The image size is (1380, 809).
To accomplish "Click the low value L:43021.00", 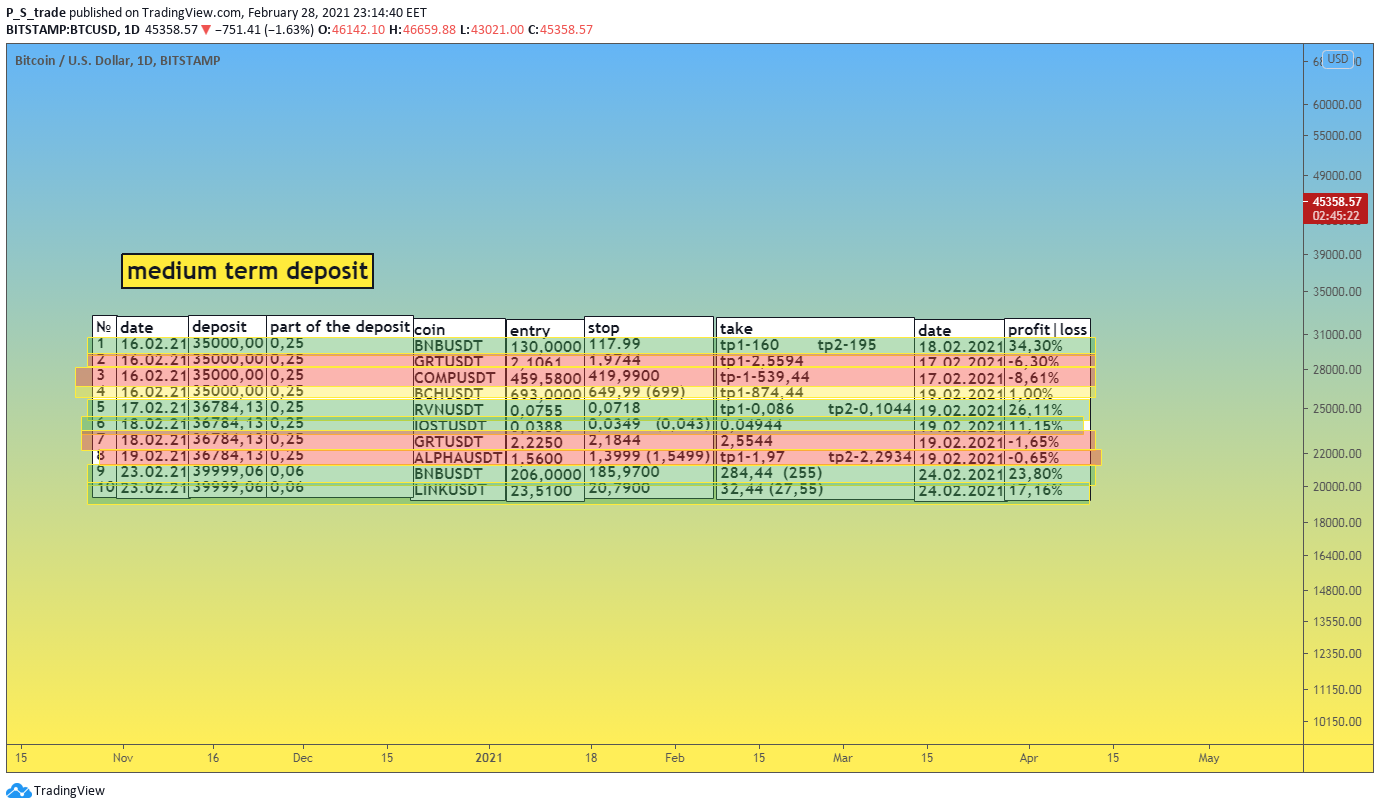I will [492, 30].
